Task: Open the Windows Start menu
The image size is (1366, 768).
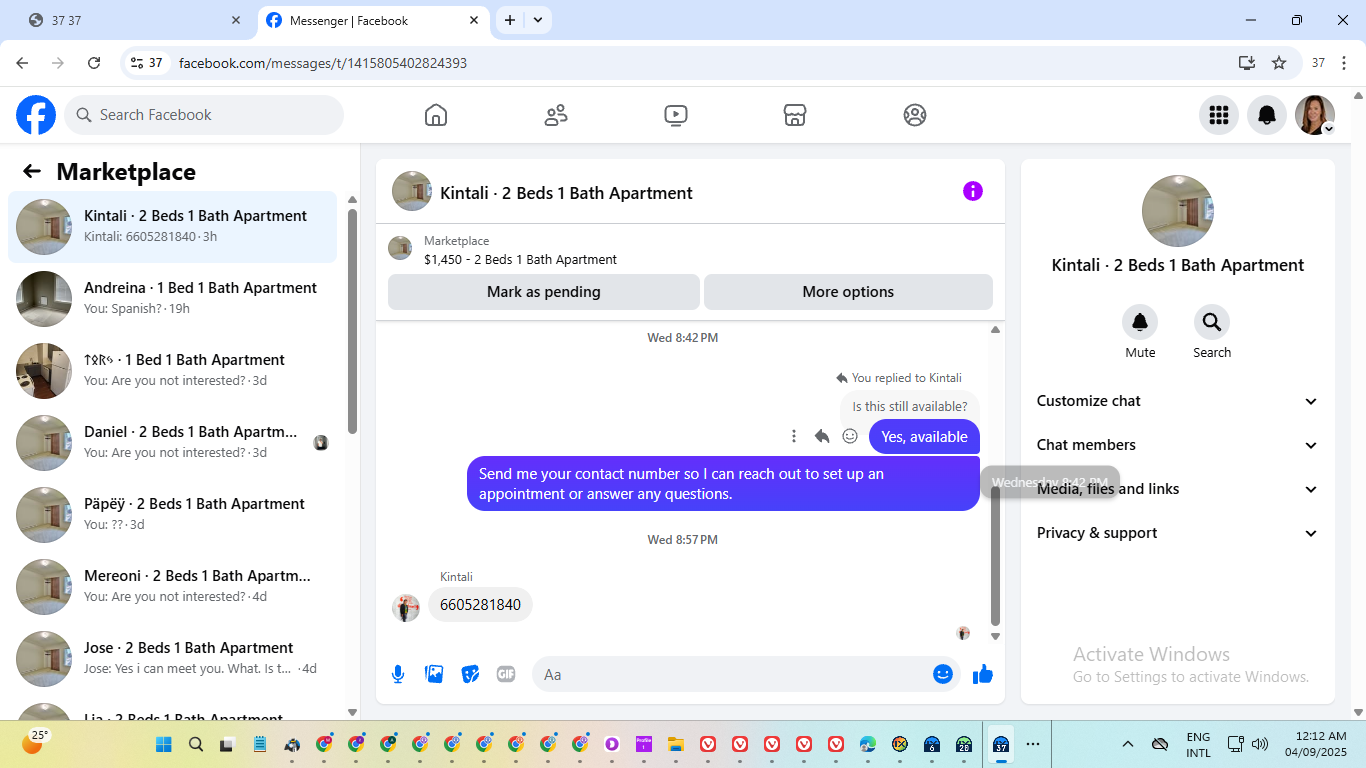Action: point(164,744)
